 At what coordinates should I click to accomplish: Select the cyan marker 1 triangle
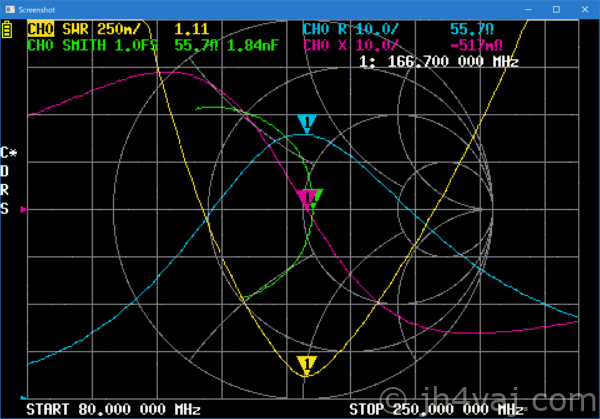click(x=307, y=124)
